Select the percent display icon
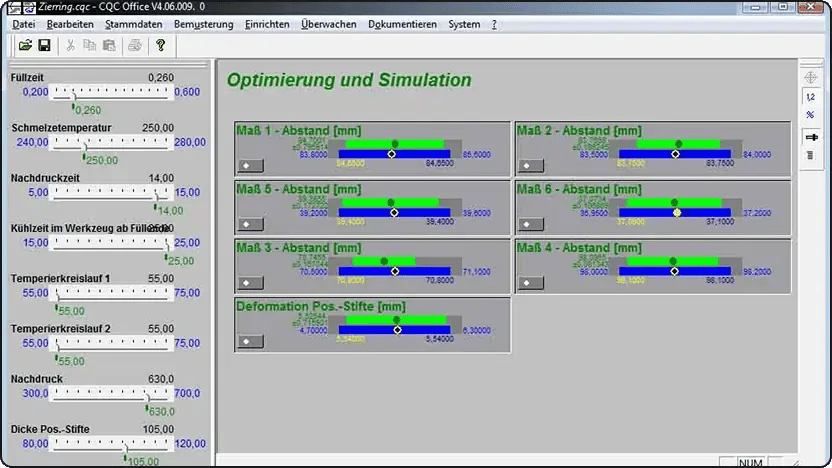This screenshot has height=468, width=832. coord(810,115)
